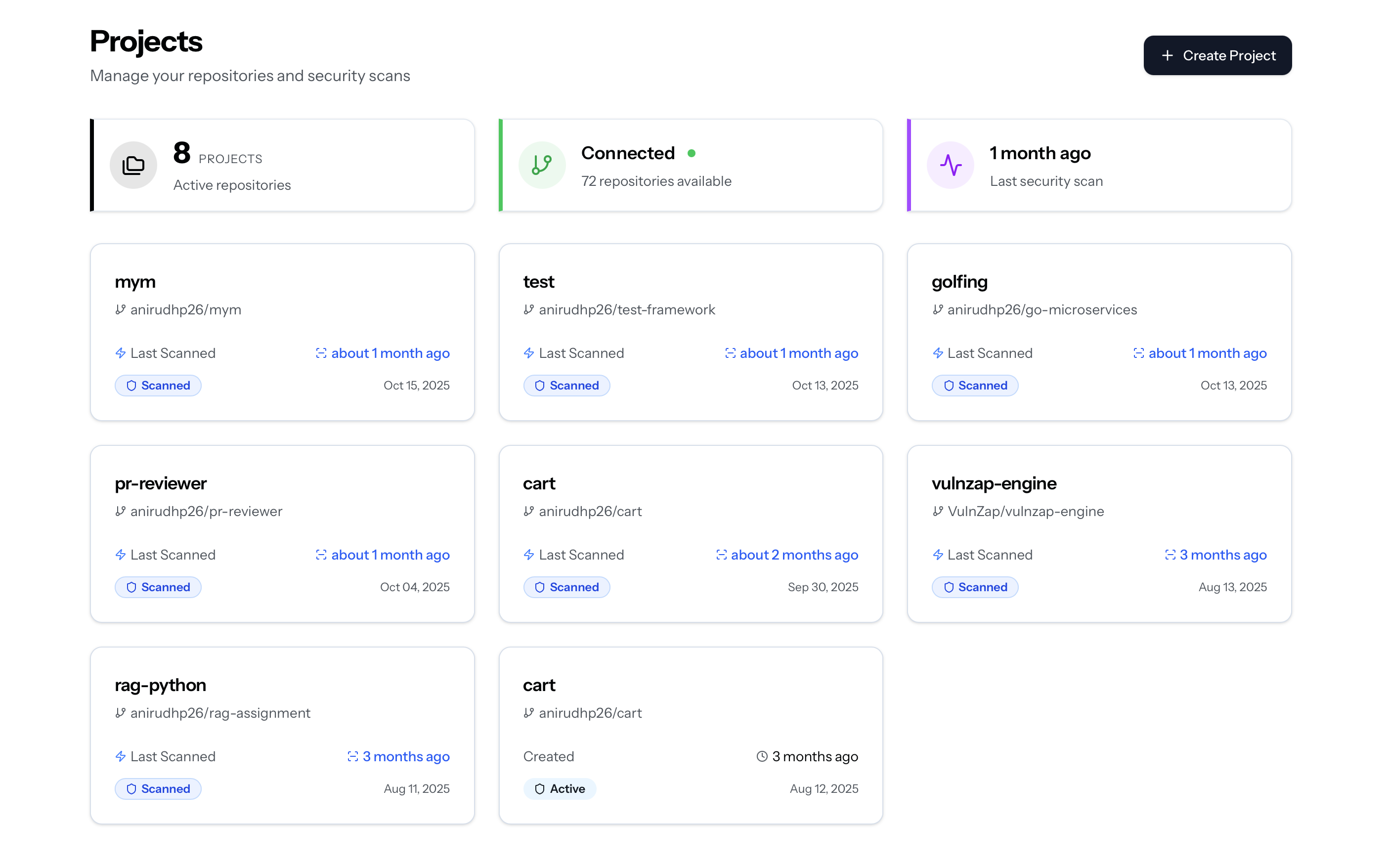Select the git branch icon on Connected card
The width and height of the screenshot is (1388, 868).
tap(541, 165)
